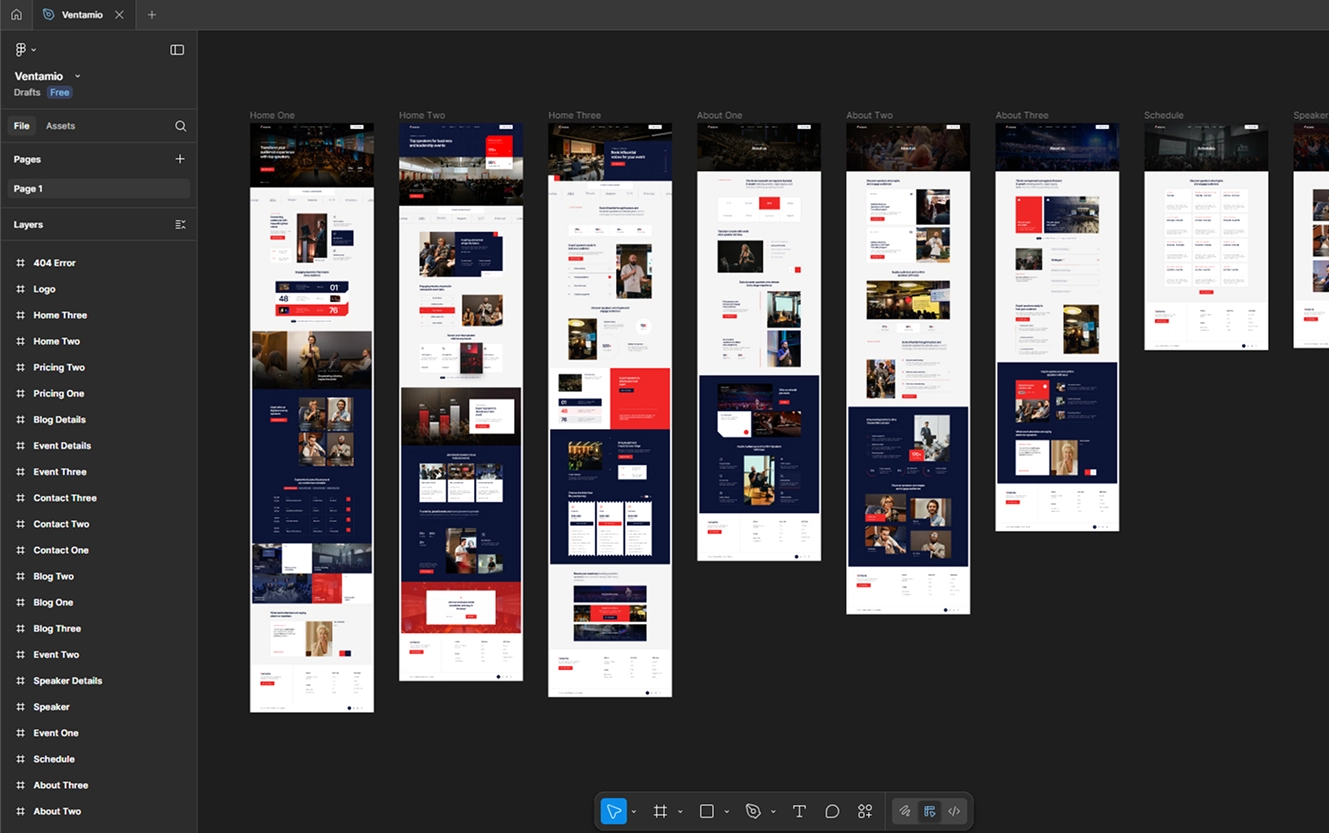This screenshot has height=833, width=1329.
Task: Switch to Draw mode toggle
Action: coord(905,811)
